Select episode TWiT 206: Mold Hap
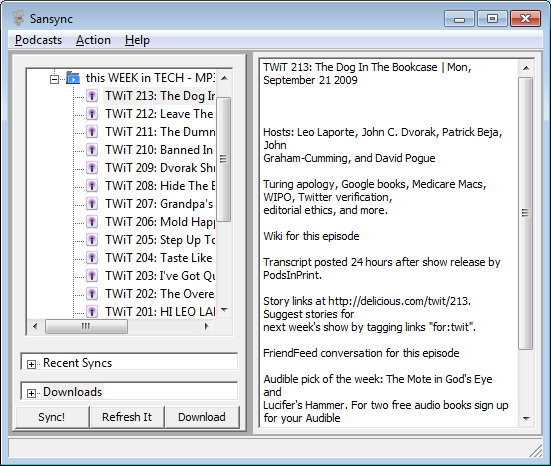 [x=160, y=222]
